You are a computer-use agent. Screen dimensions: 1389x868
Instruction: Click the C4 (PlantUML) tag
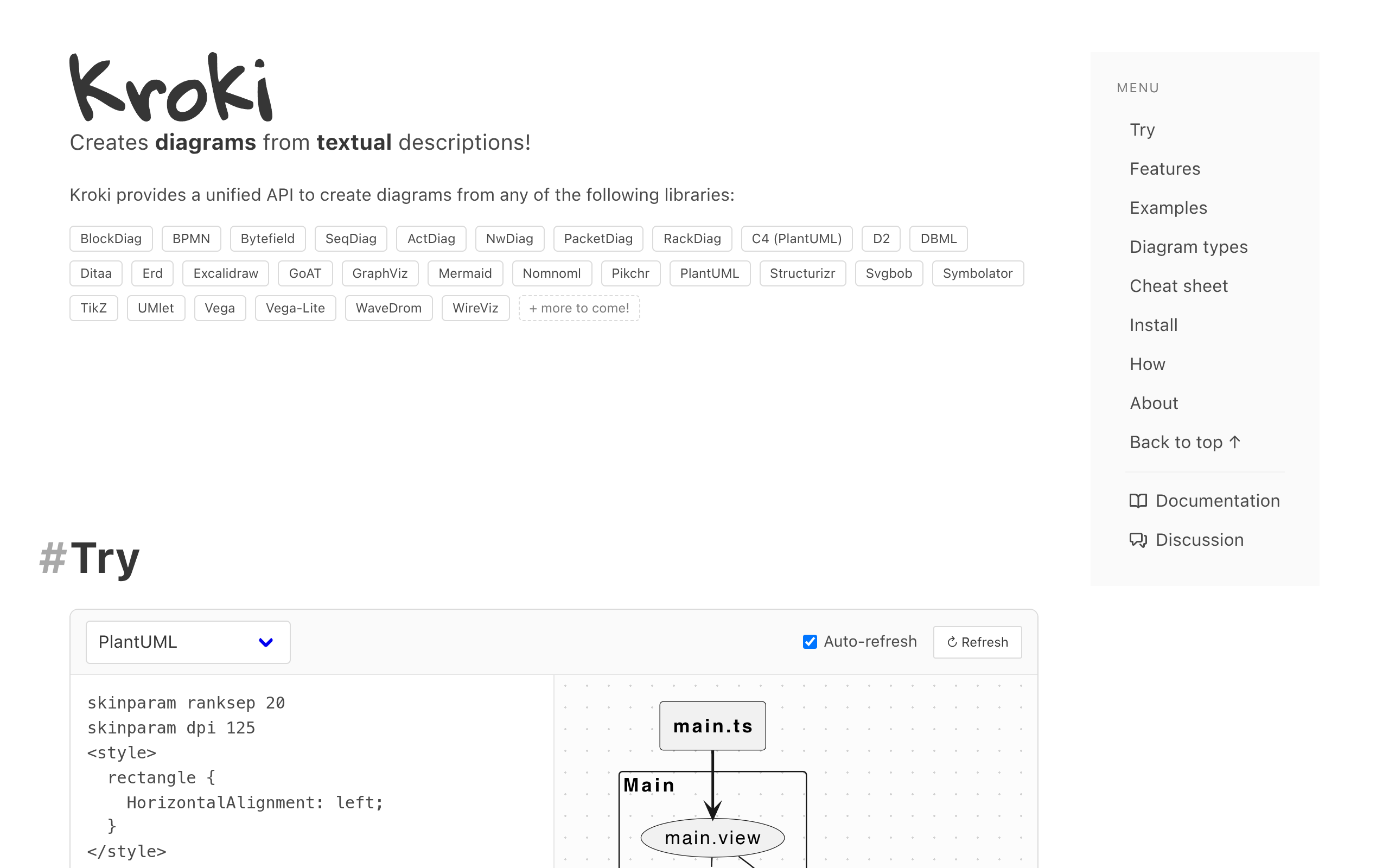tap(797, 239)
